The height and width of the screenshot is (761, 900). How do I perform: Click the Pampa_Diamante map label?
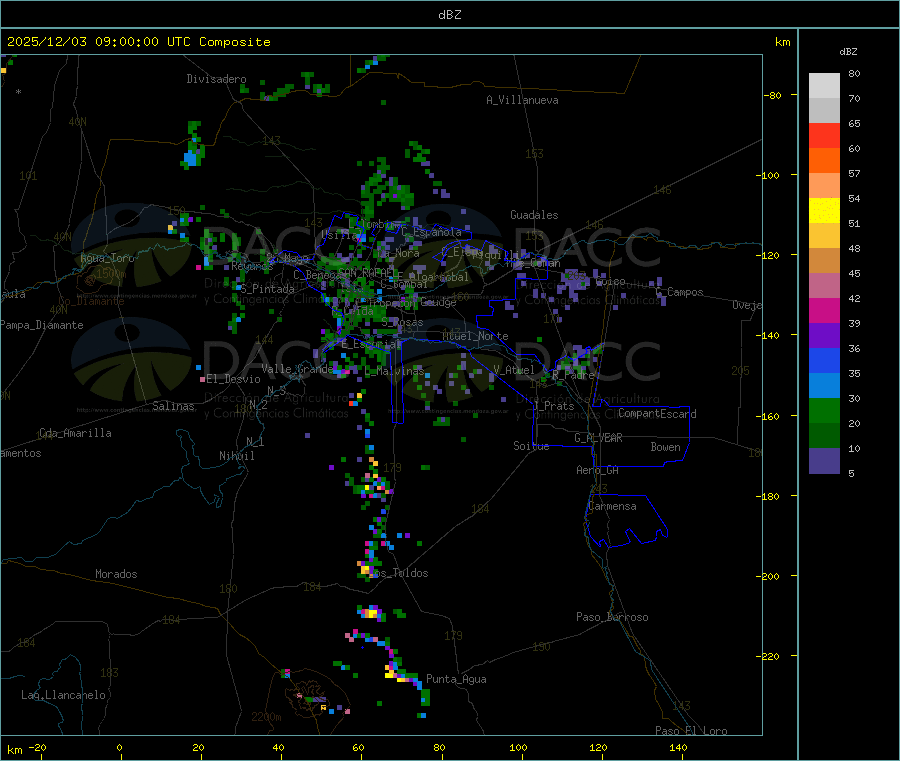(42, 325)
